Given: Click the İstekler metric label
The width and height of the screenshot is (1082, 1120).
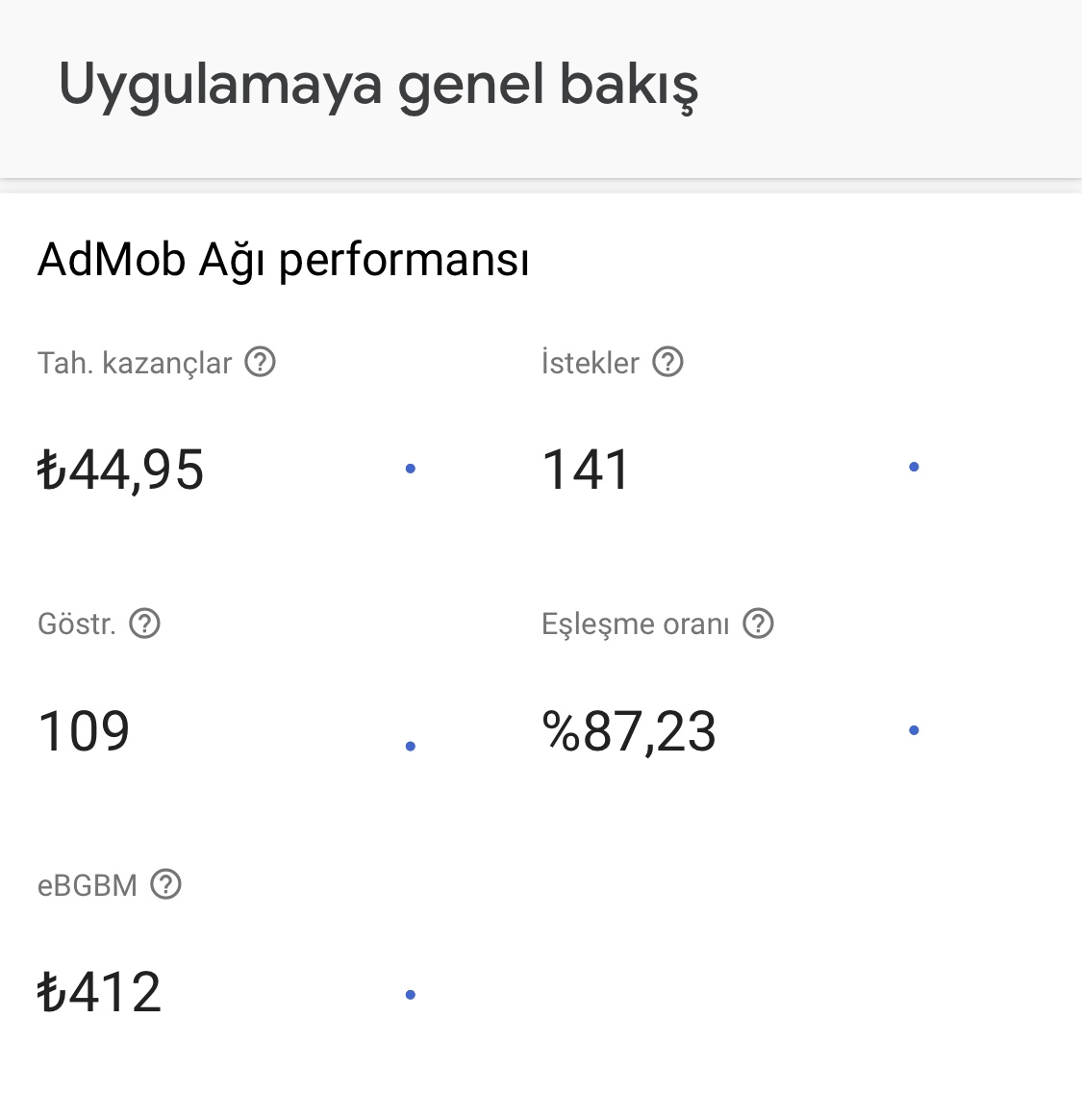Looking at the screenshot, I should [x=590, y=362].
